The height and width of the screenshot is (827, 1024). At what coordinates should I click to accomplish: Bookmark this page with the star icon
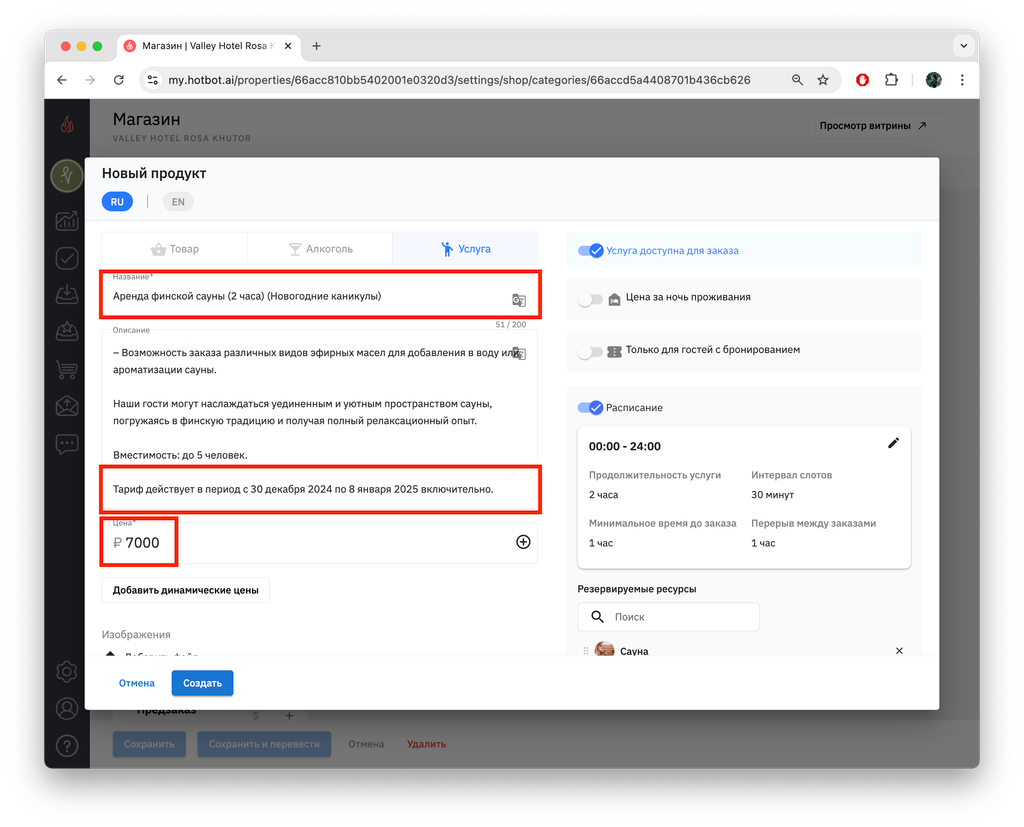tap(823, 80)
